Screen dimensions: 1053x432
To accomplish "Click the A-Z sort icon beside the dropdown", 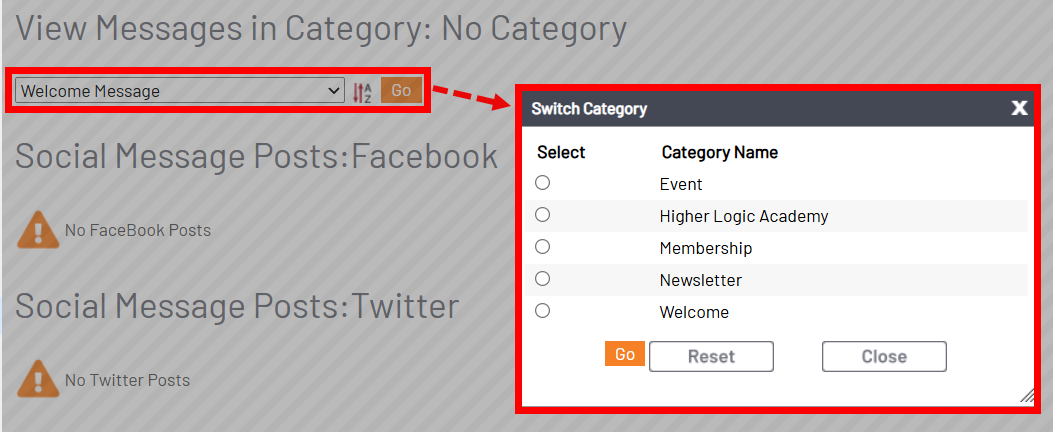I will point(362,92).
